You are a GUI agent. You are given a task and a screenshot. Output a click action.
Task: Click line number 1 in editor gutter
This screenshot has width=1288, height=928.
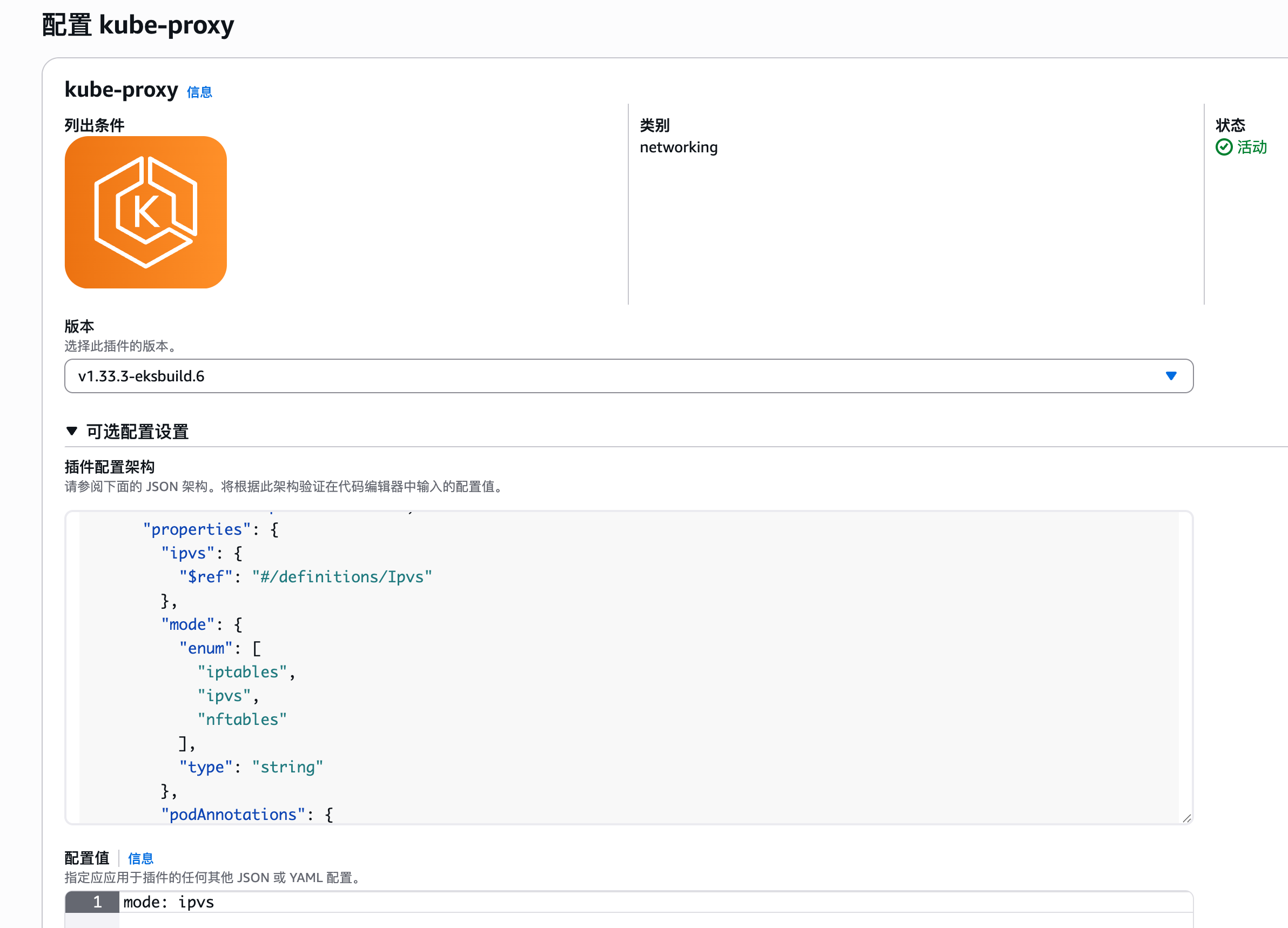(x=97, y=902)
